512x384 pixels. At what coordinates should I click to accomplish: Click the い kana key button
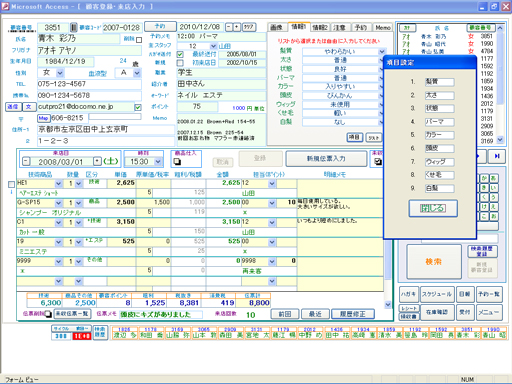(493, 188)
